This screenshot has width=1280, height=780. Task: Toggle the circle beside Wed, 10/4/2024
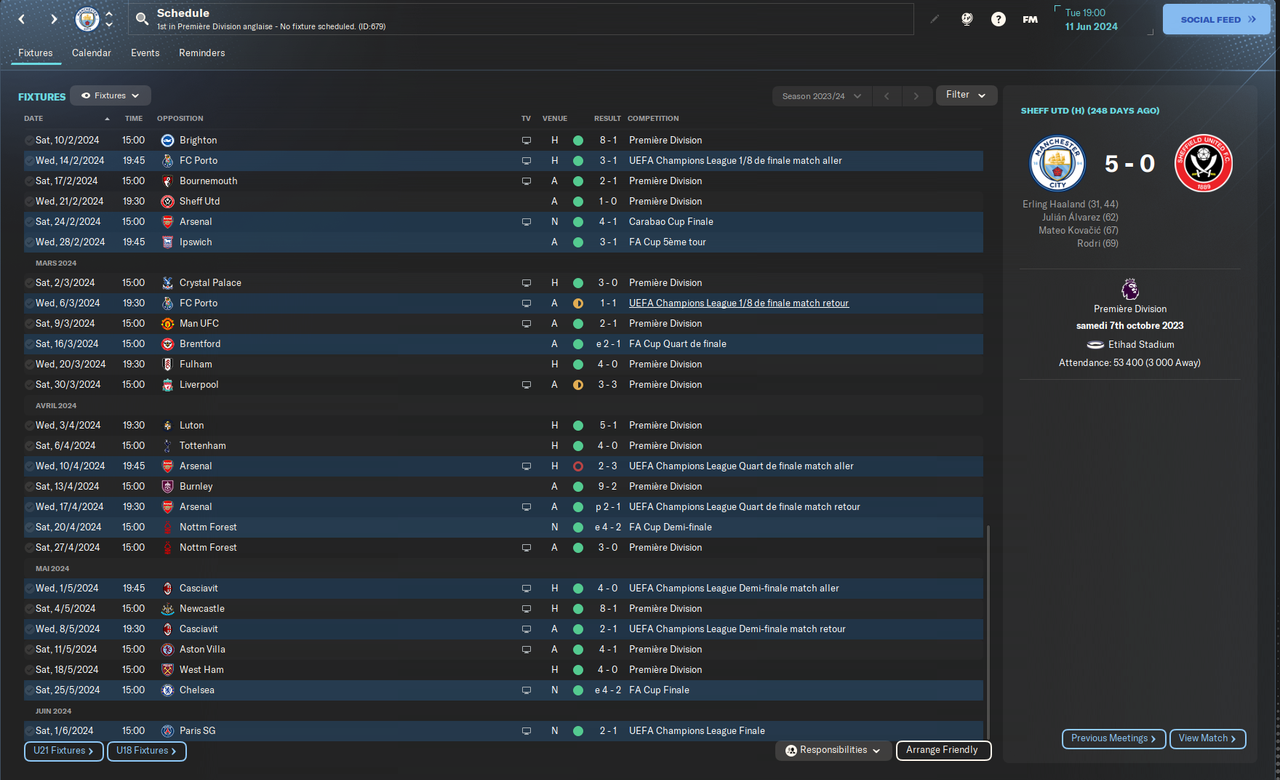(x=29, y=466)
